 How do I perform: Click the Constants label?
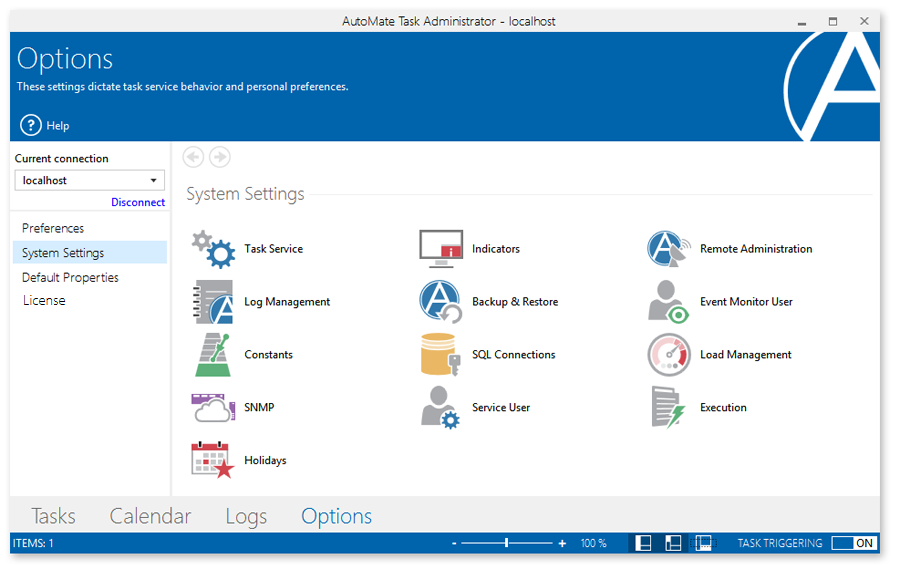point(269,355)
